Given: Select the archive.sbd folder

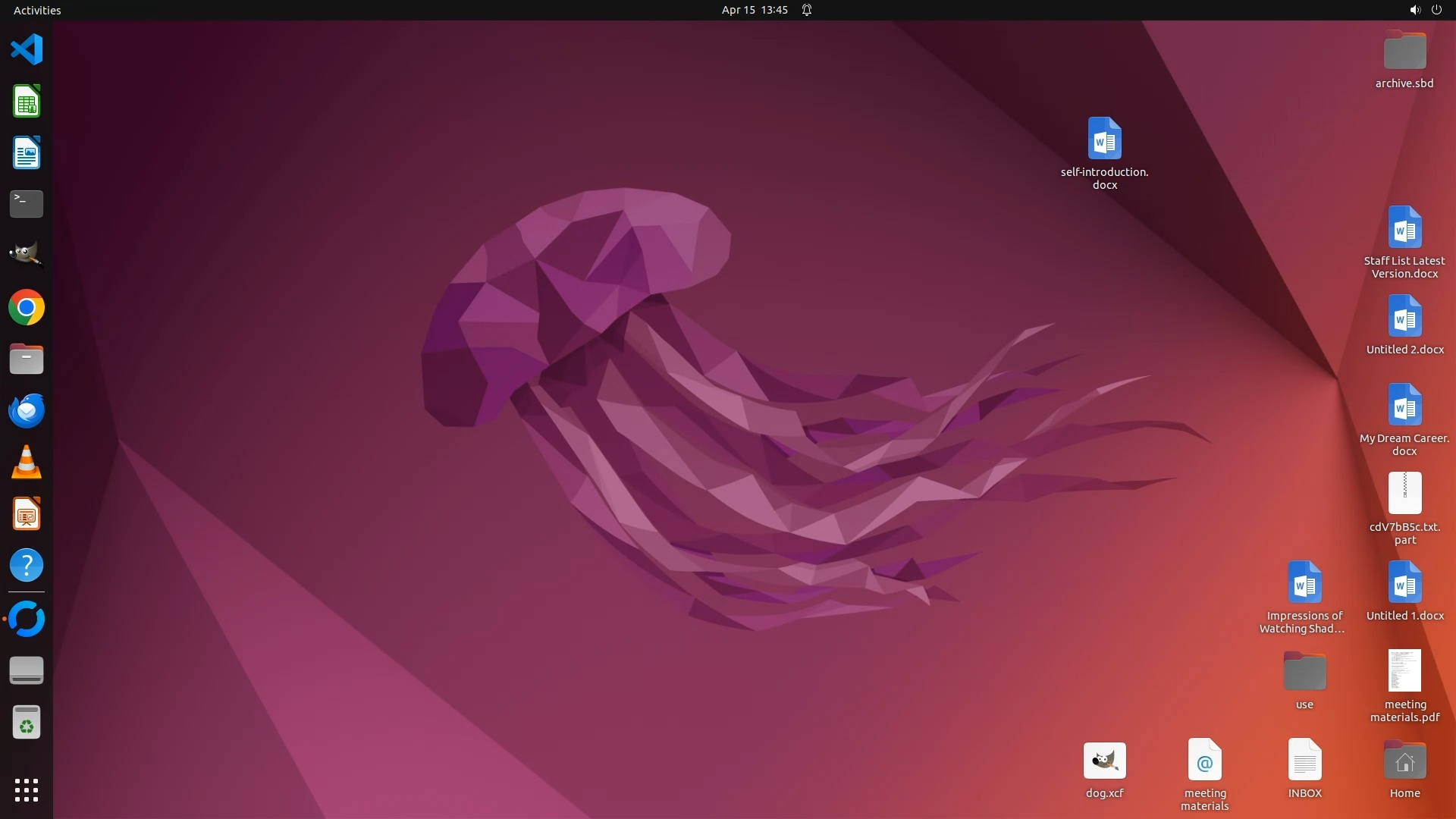Looking at the screenshot, I should tap(1404, 52).
